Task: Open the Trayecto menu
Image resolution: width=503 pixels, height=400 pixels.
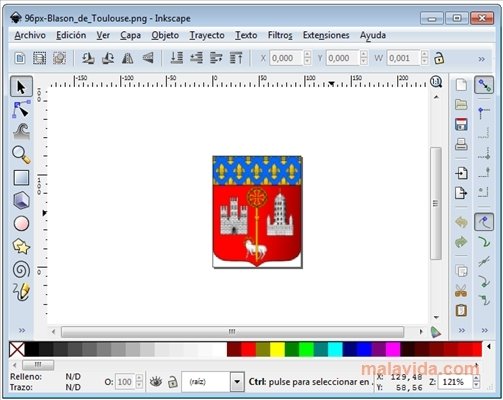Action: 207,35
